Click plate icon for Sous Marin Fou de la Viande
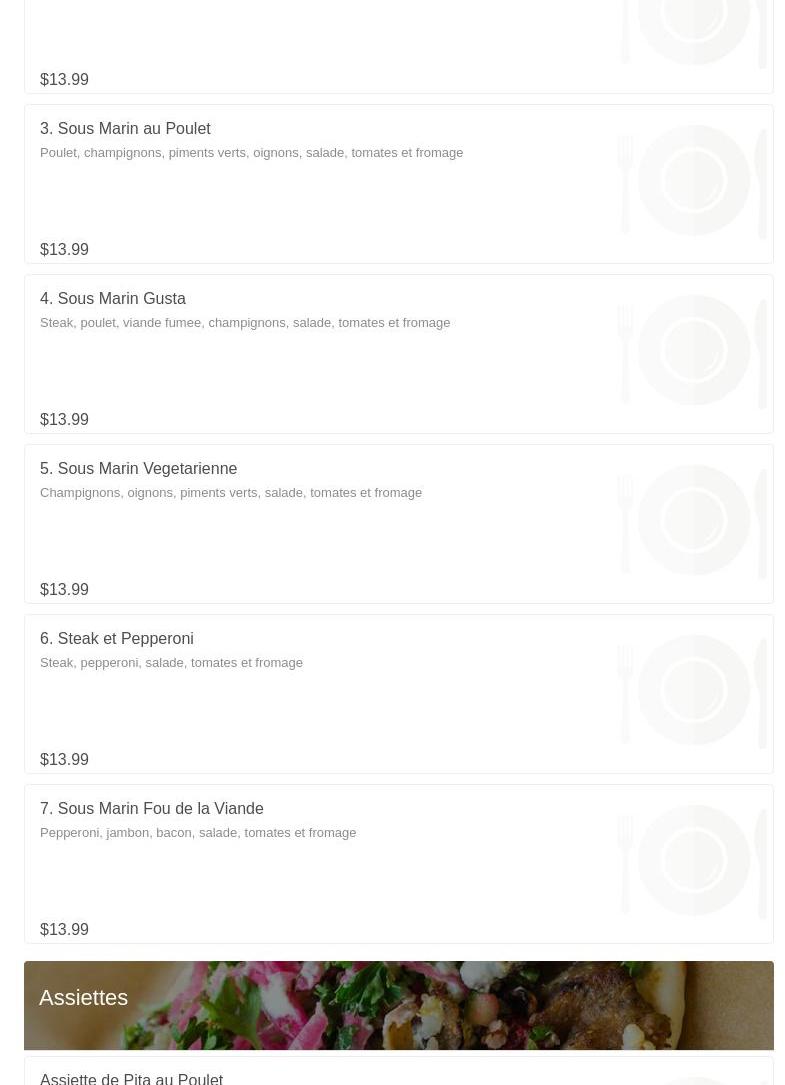Screen dimensions: 785x1085 tap(693, 860)
